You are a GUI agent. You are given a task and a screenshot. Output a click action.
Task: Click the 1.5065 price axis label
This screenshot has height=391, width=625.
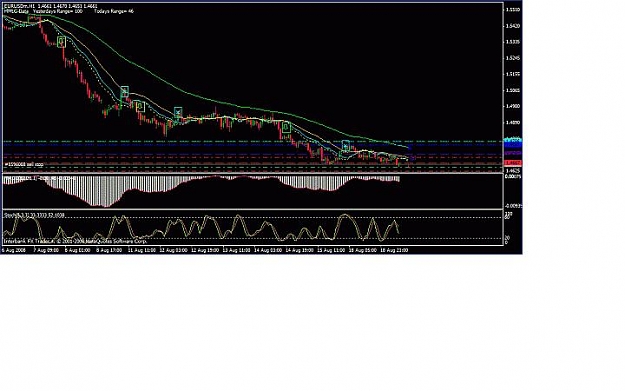click(x=514, y=90)
